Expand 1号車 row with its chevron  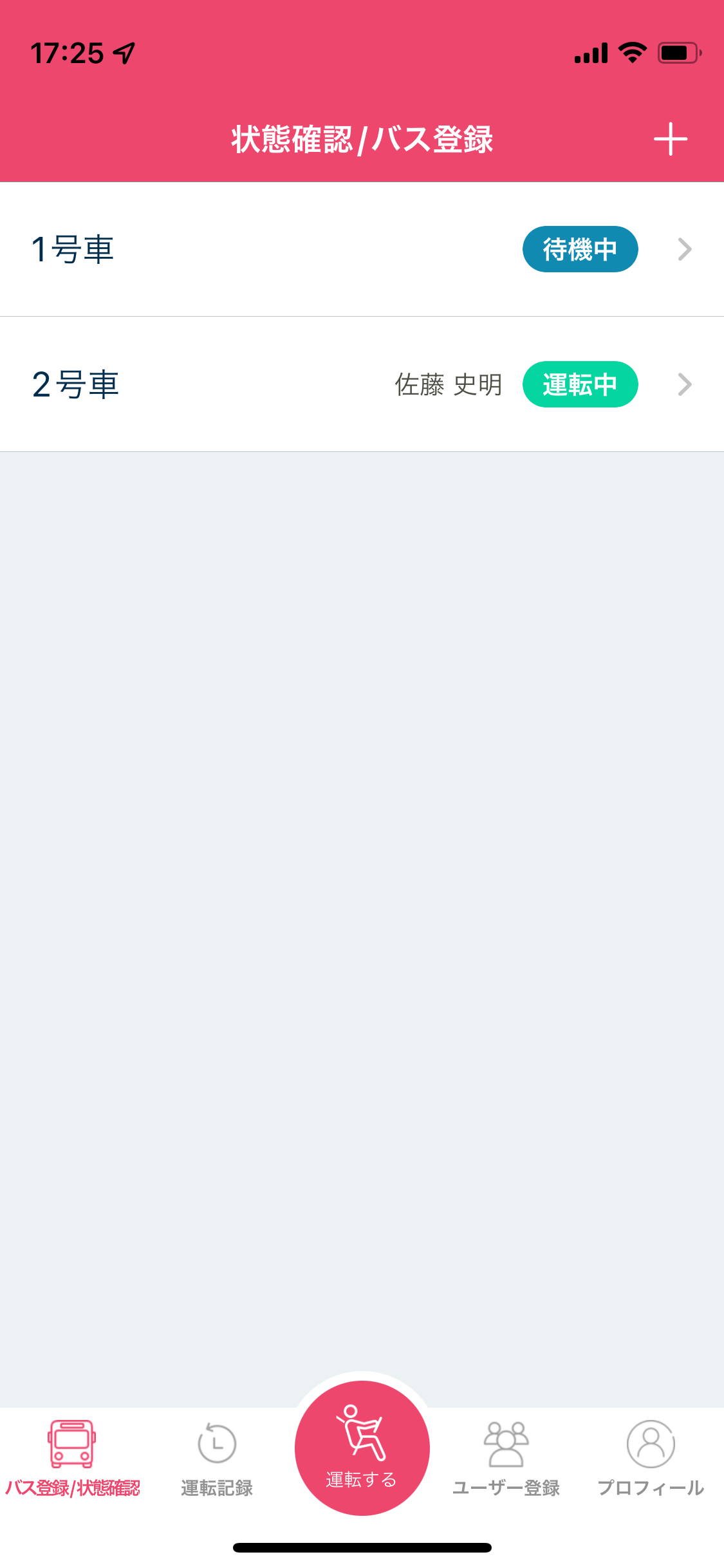685,249
